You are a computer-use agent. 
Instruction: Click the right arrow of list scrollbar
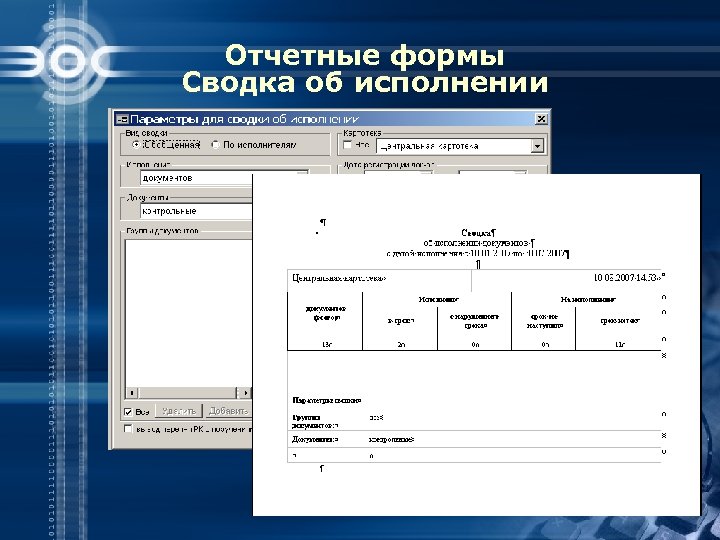(x=245, y=393)
